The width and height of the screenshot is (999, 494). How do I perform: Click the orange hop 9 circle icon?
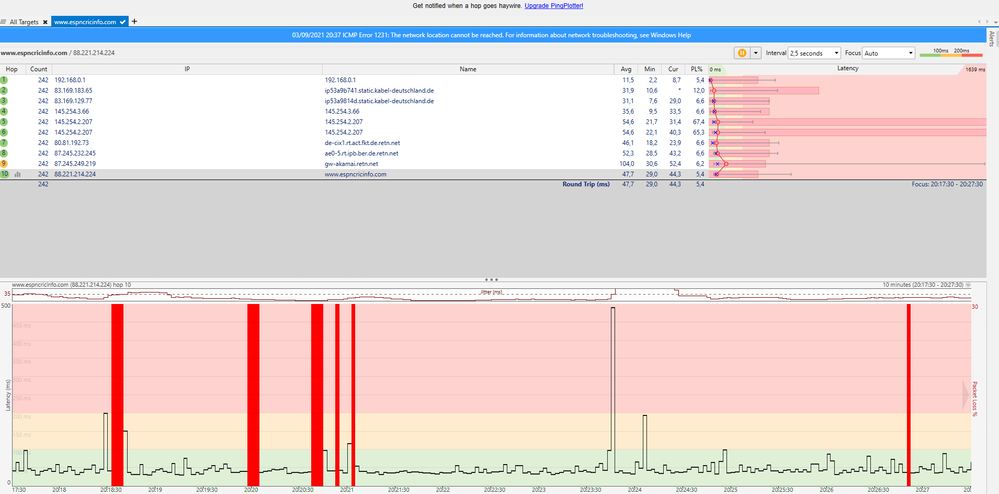[x=5, y=163]
